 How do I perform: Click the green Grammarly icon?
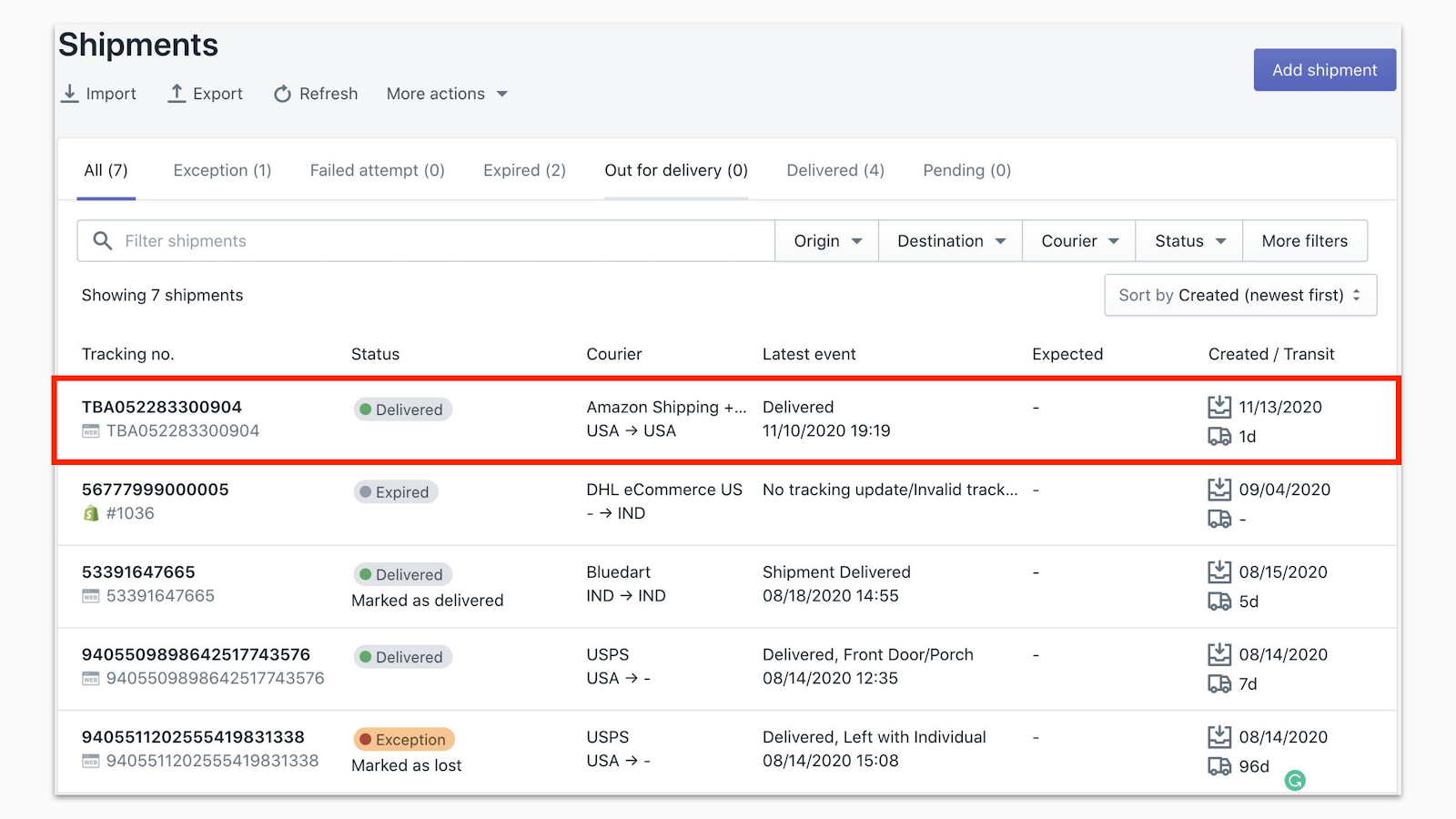[x=1295, y=780]
